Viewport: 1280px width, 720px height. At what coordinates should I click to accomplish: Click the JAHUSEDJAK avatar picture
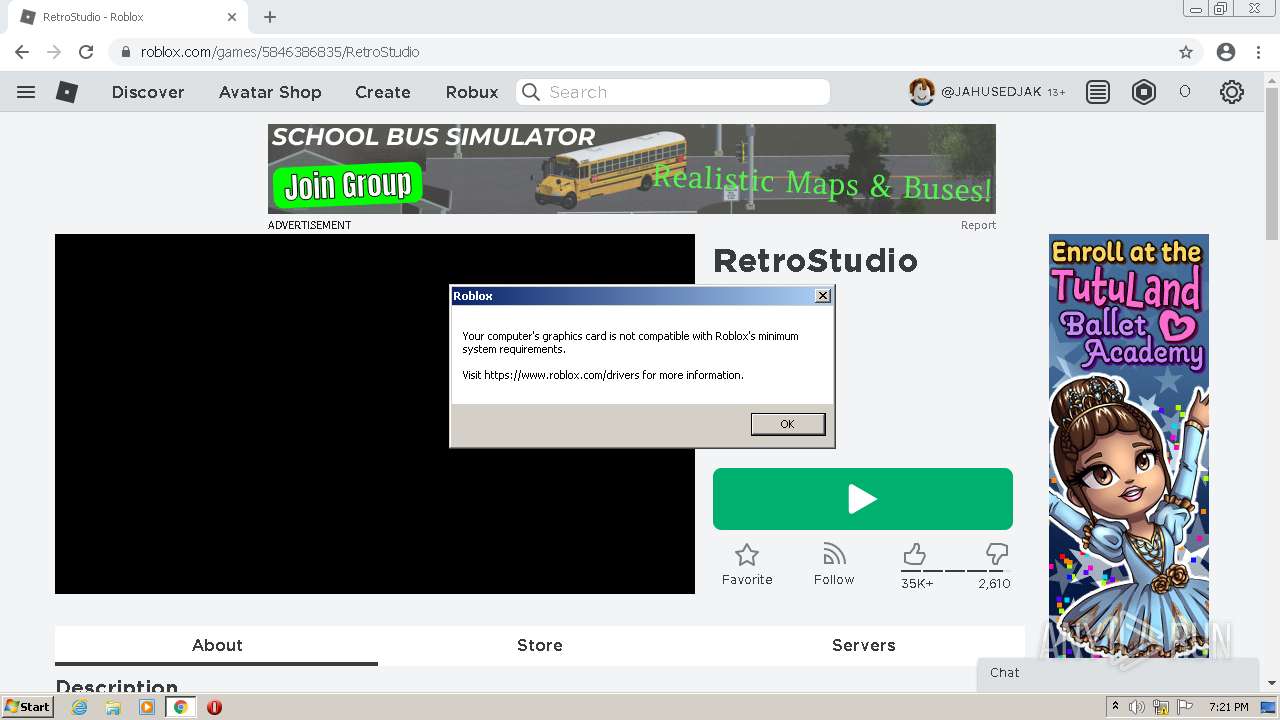922,92
